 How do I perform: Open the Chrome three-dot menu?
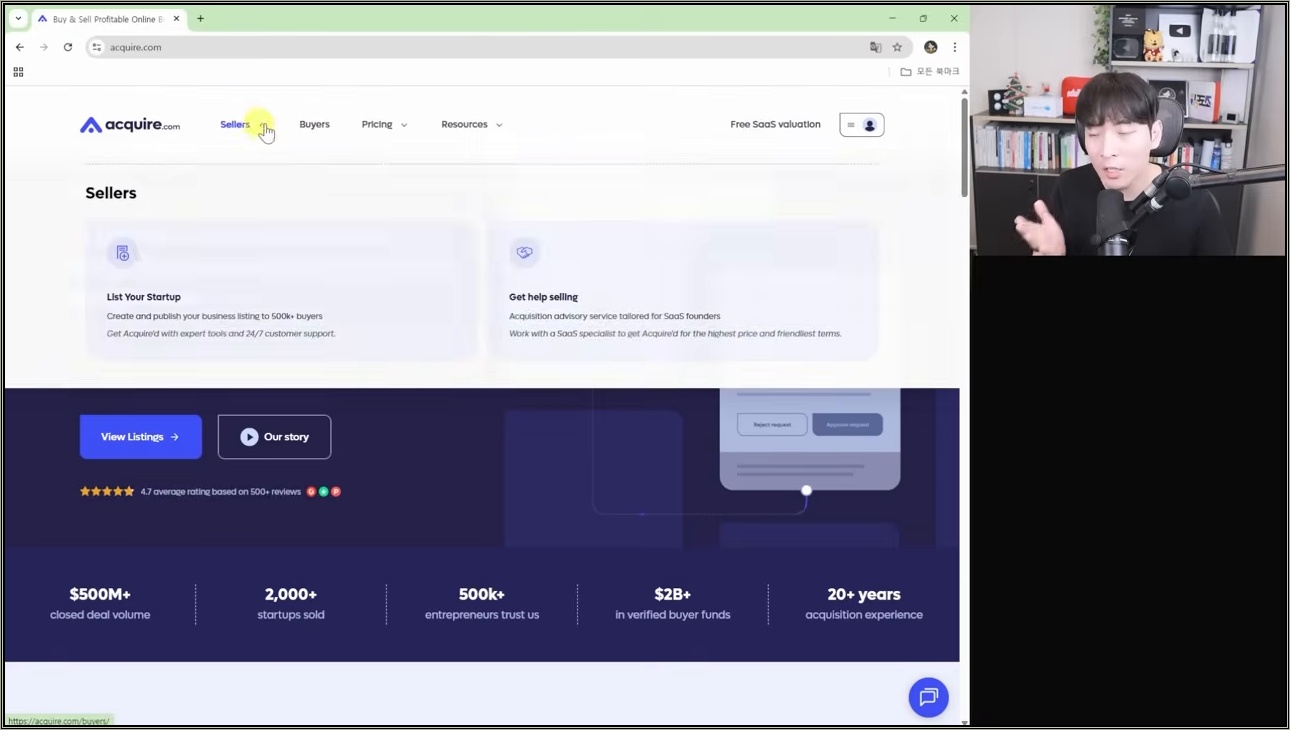955,47
